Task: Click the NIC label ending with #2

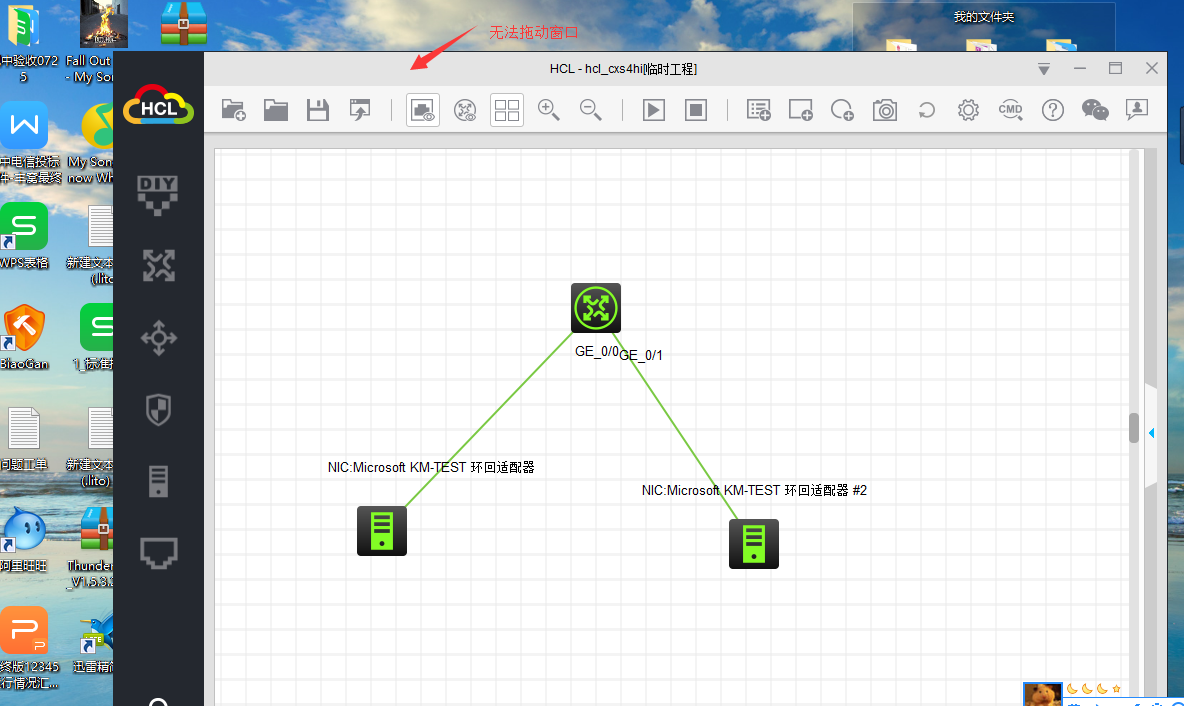Action: 754,490
